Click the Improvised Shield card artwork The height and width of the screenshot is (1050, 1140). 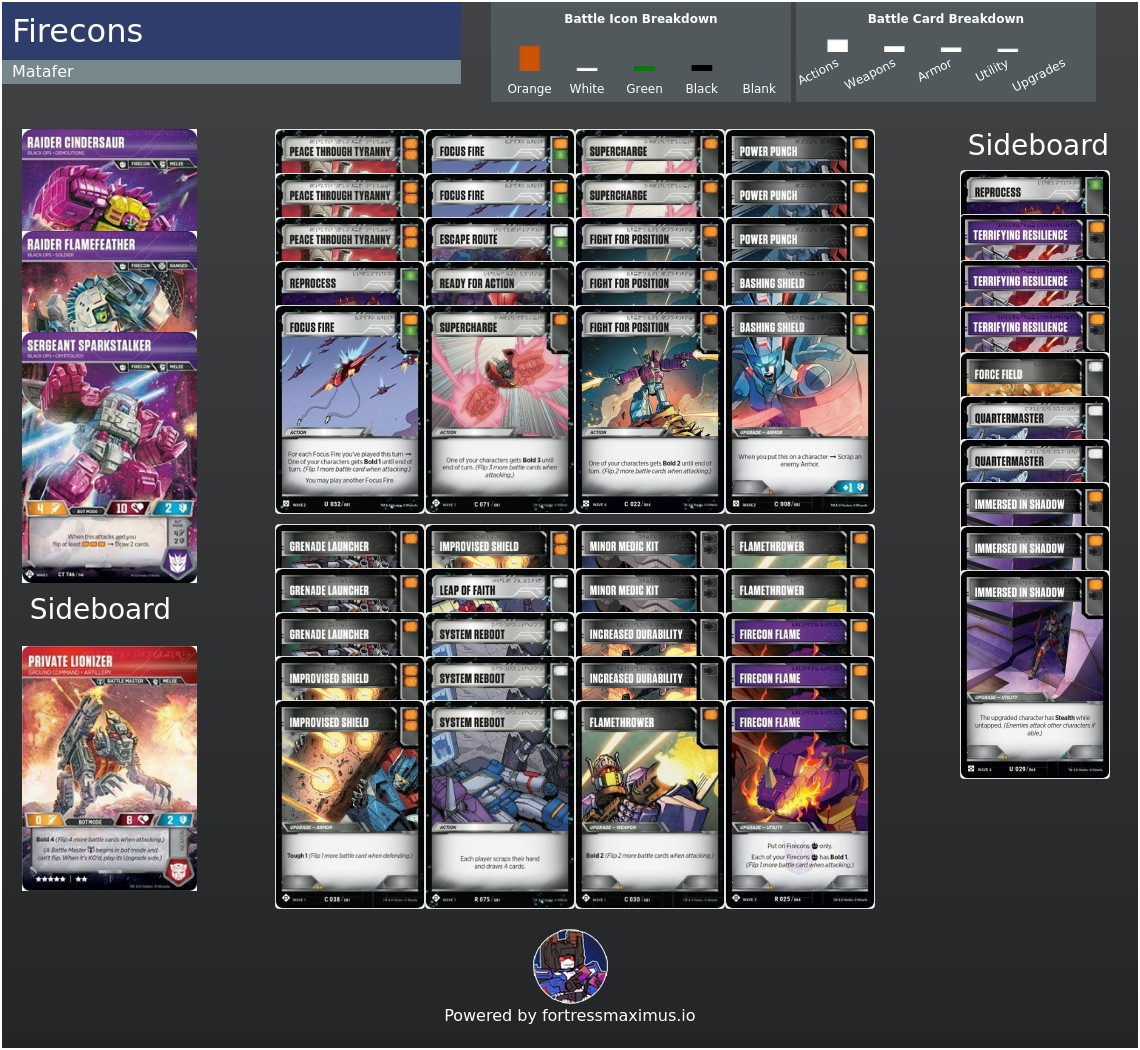tap(350, 779)
